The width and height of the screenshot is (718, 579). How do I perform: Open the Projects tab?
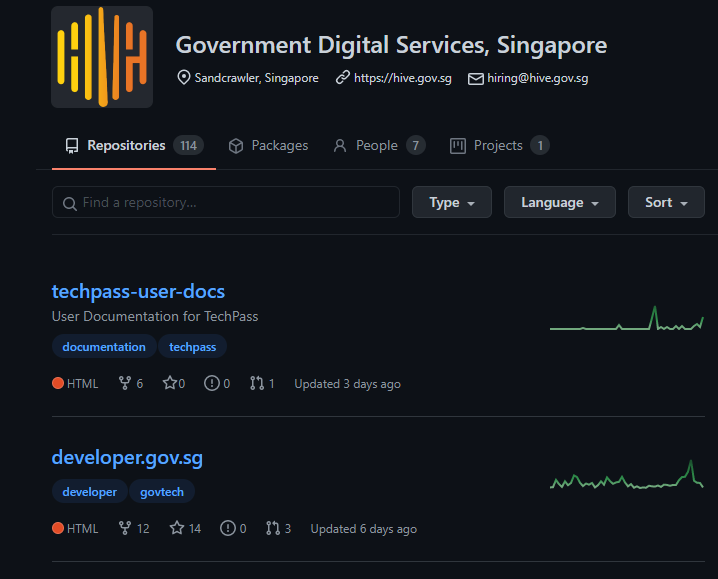(499, 146)
